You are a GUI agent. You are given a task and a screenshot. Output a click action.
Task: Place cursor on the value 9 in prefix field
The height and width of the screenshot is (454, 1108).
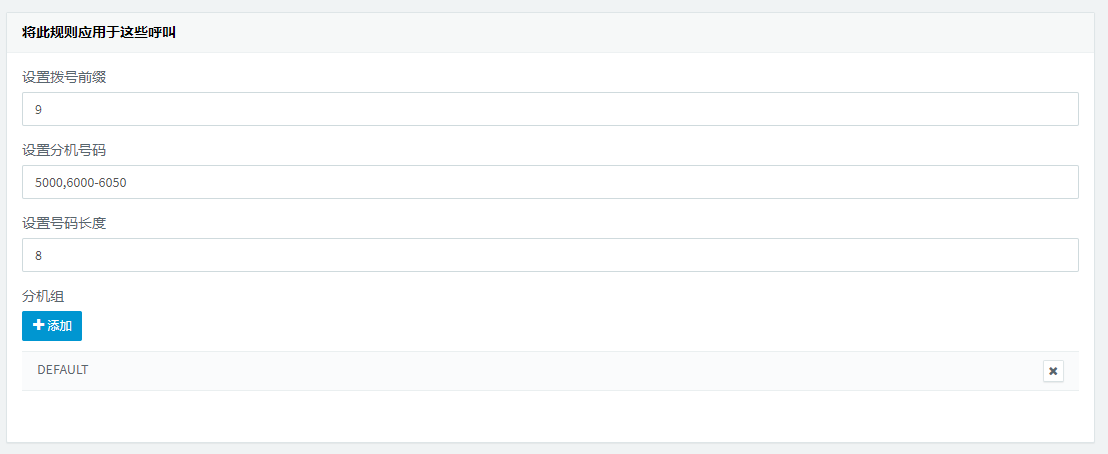pos(38,110)
